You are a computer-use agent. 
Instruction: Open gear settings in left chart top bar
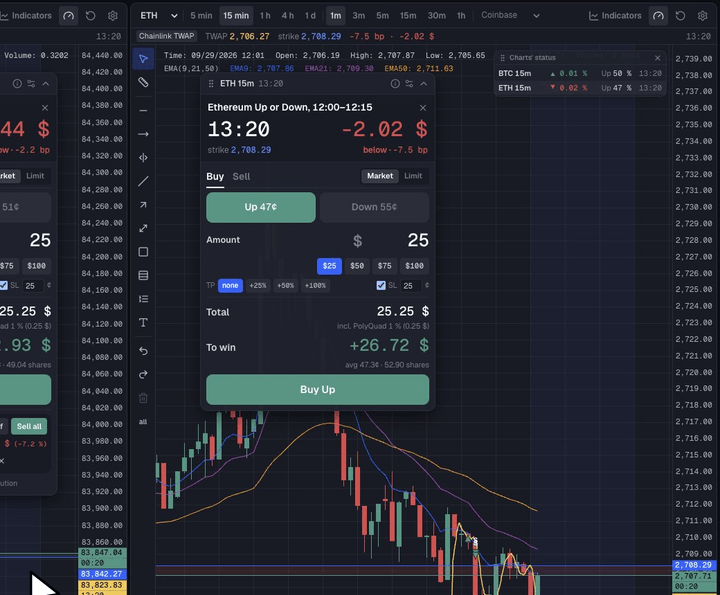(112, 16)
